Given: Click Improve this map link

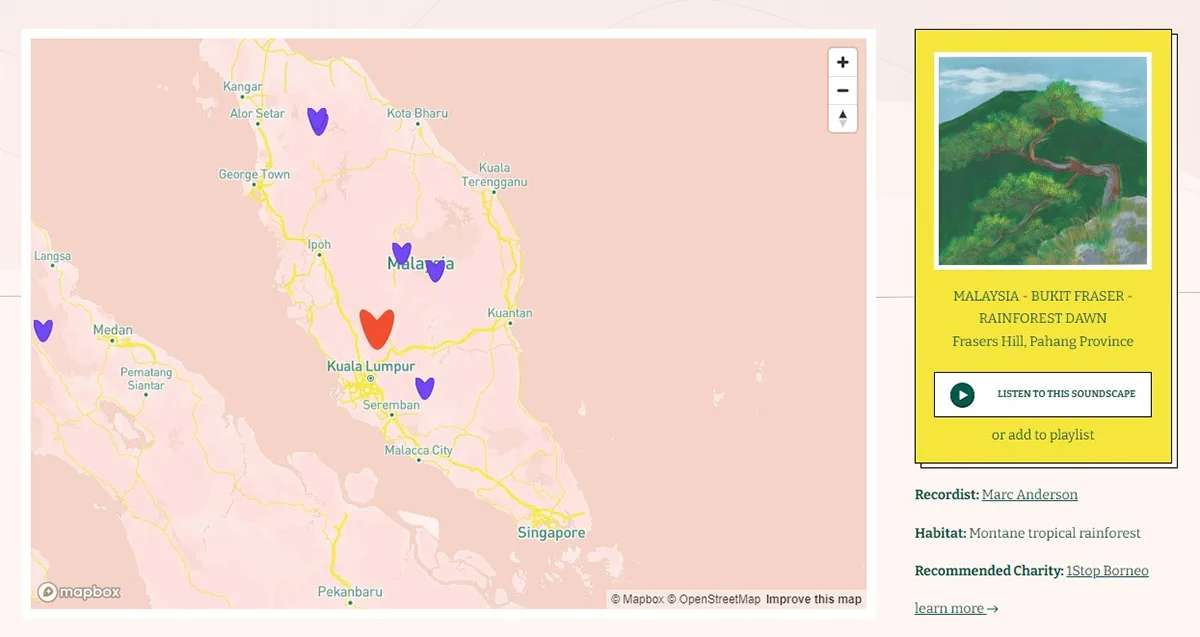Looking at the screenshot, I should click(x=814, y=599).
